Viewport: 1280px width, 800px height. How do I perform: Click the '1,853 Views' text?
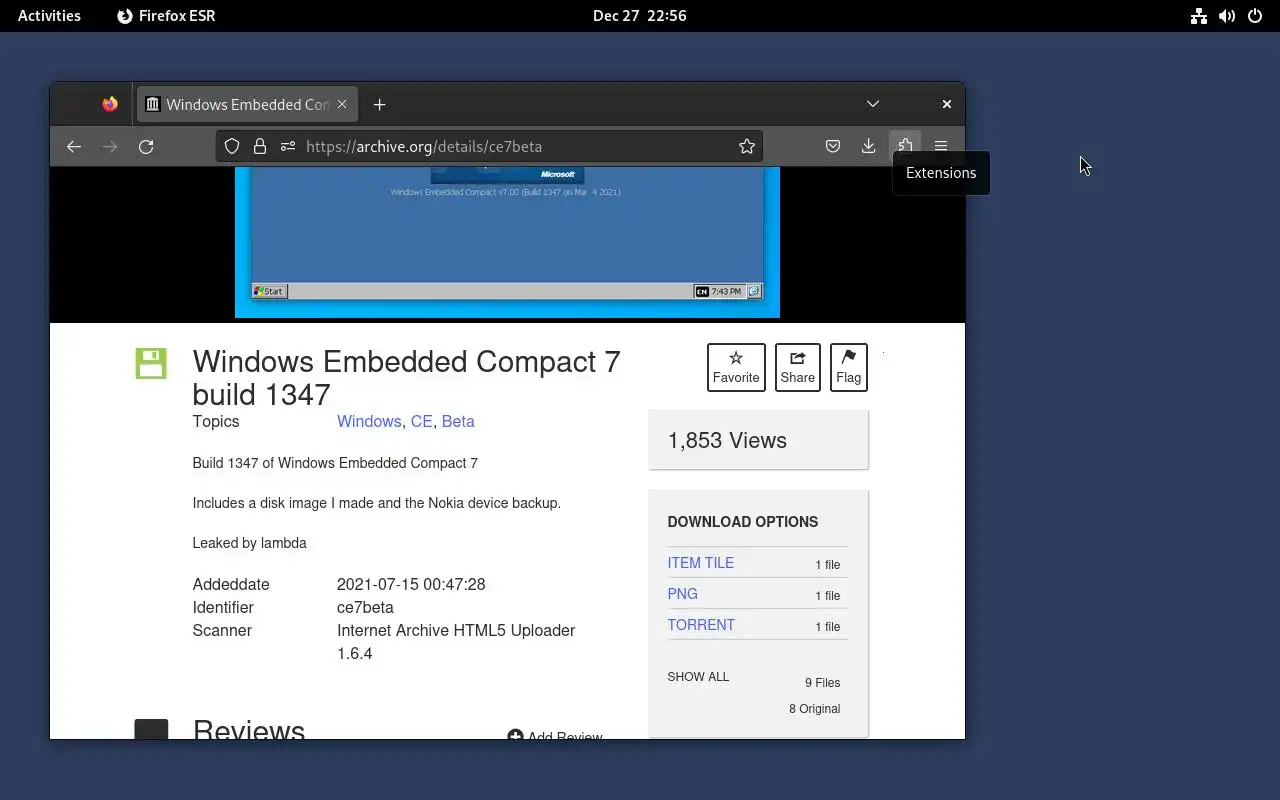tap(727, 440)
